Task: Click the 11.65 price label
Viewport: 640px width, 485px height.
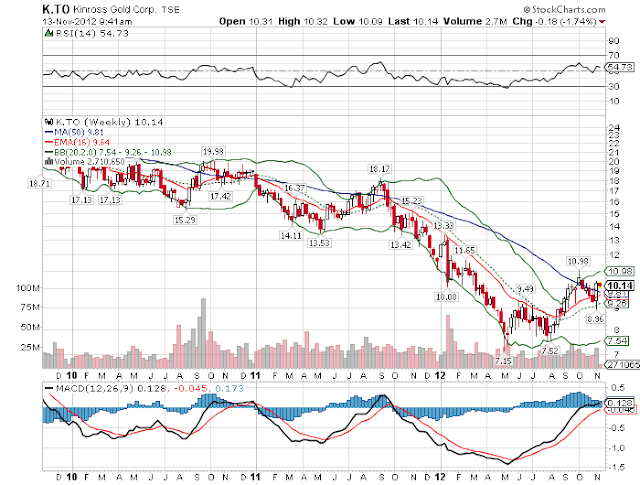Action: 465,250
